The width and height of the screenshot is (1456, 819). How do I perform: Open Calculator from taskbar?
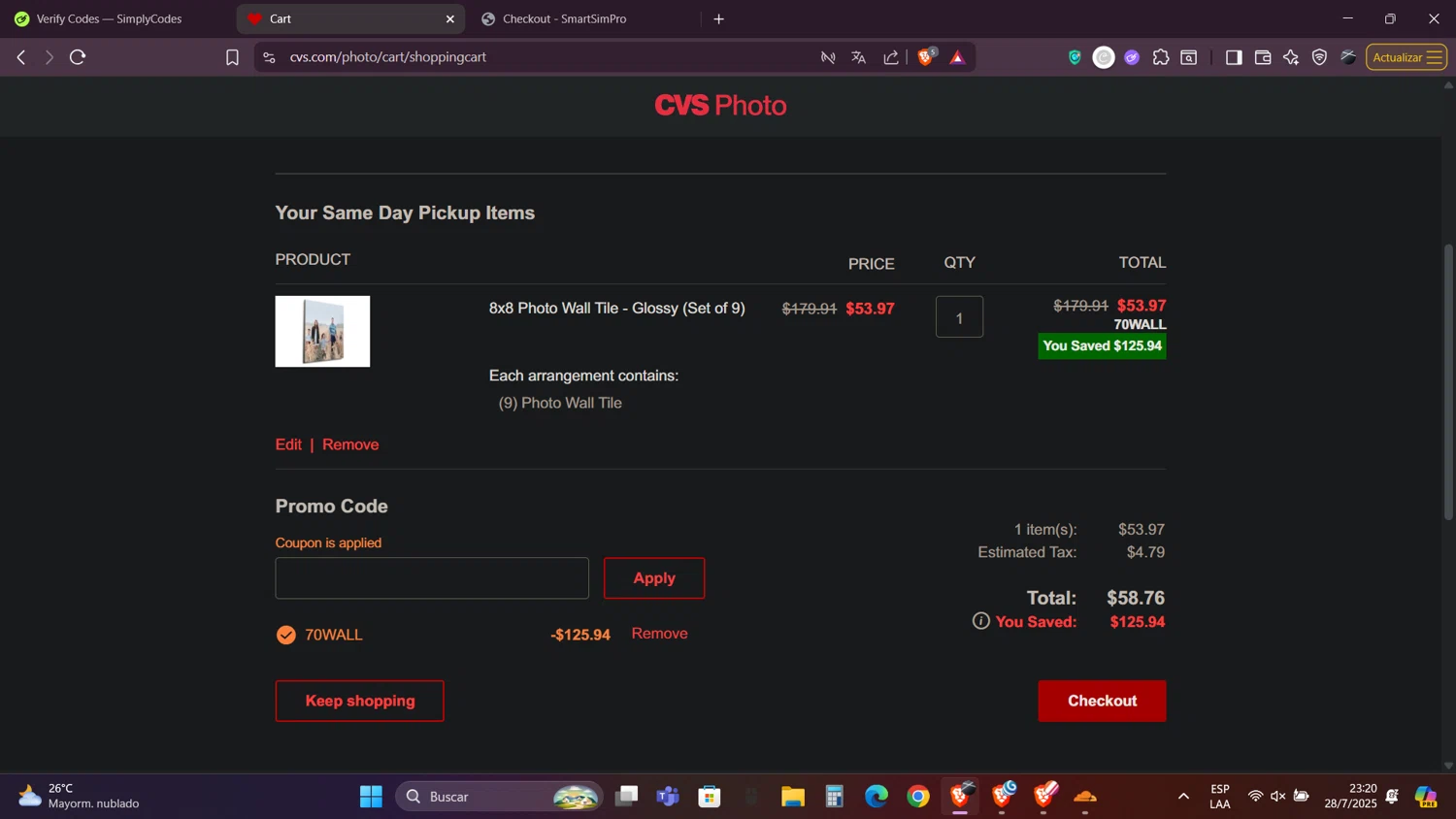tap(835, 797)
